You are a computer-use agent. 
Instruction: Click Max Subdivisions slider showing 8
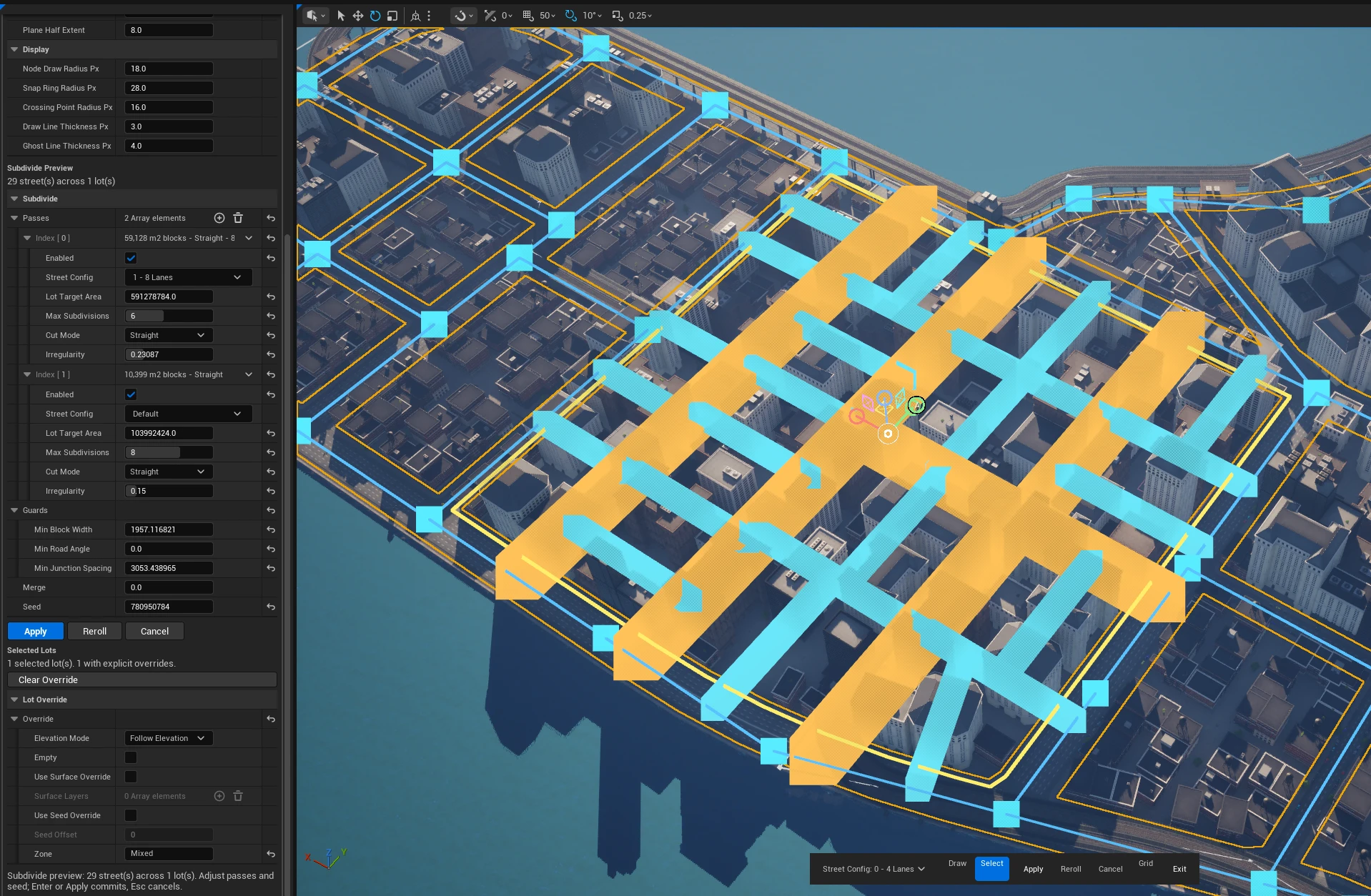[169, 452]
